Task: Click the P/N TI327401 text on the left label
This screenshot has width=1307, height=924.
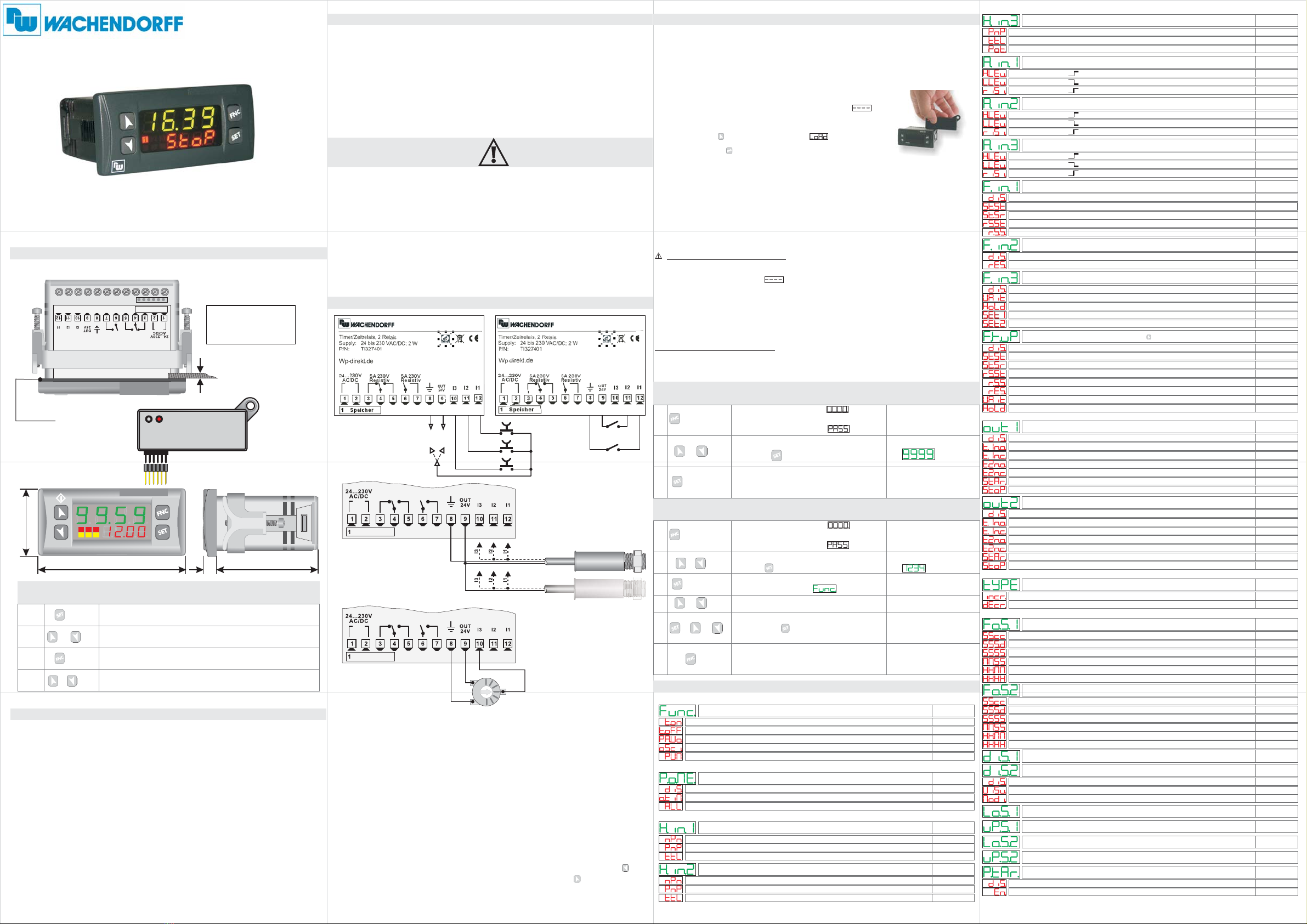Action: (x=360, y=349)
